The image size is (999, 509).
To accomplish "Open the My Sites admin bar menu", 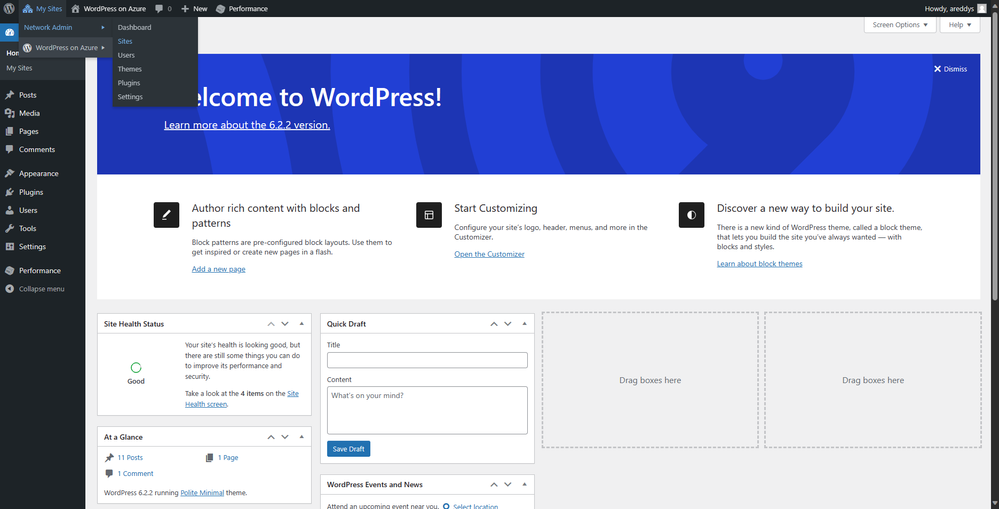I will (43, 8).
